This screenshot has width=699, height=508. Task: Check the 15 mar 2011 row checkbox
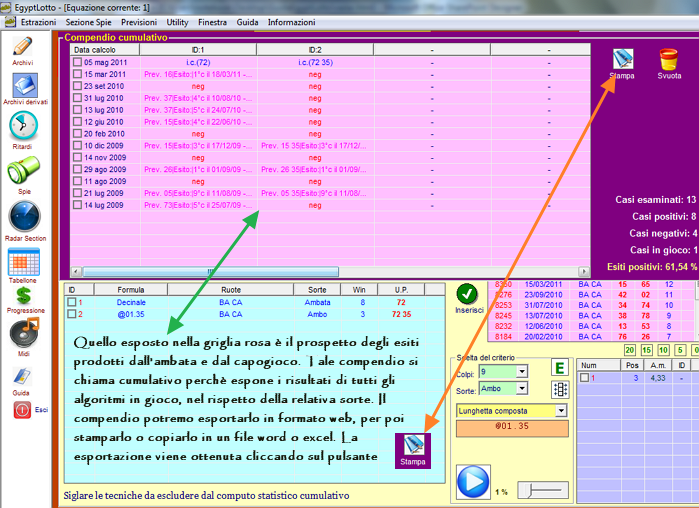point(78,74)
